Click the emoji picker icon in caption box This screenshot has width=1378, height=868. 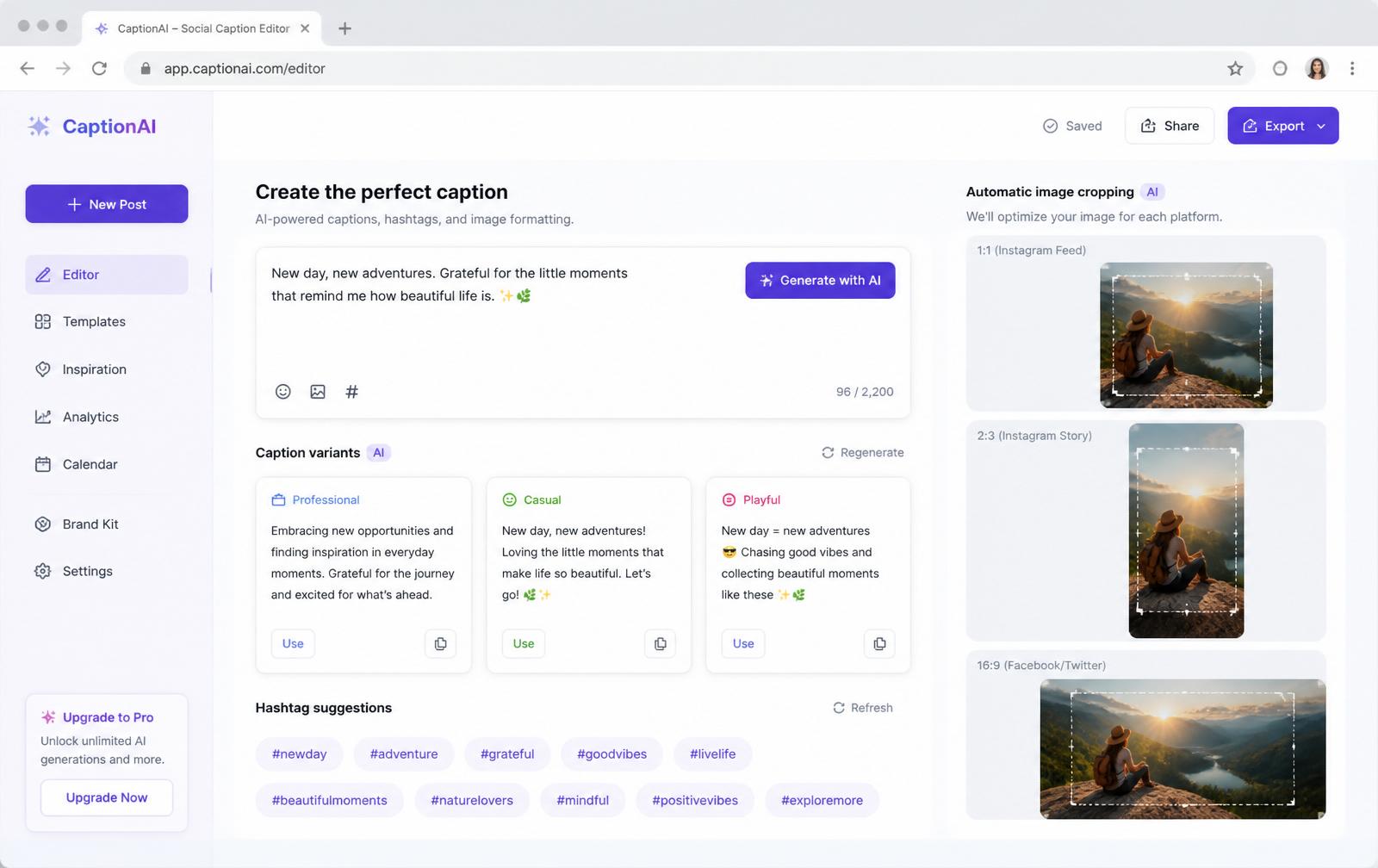tap(282, 392)
